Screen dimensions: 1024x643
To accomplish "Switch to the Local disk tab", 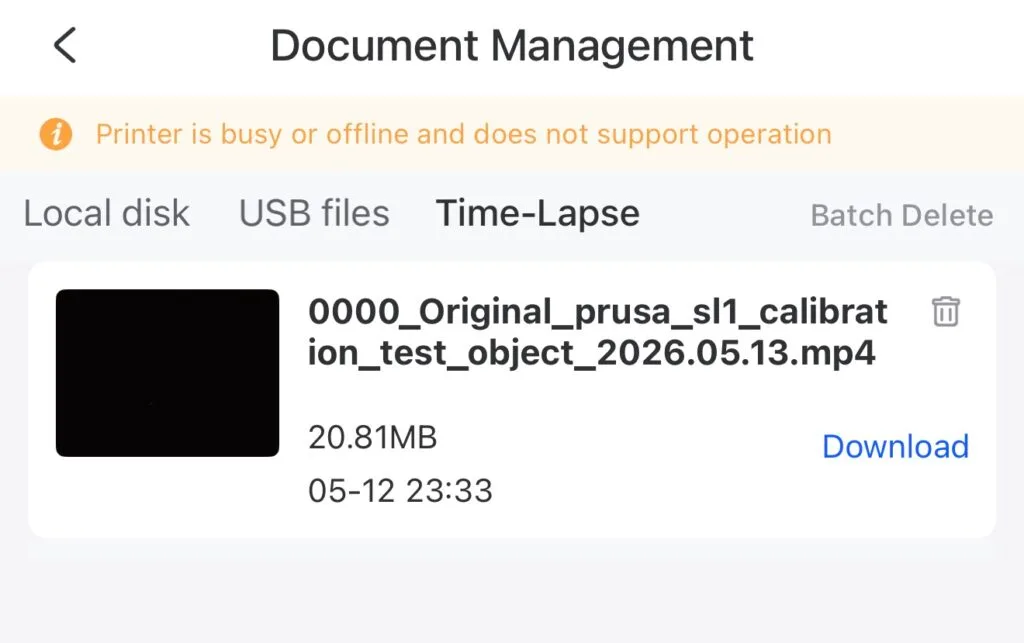I will click(106, 213).
